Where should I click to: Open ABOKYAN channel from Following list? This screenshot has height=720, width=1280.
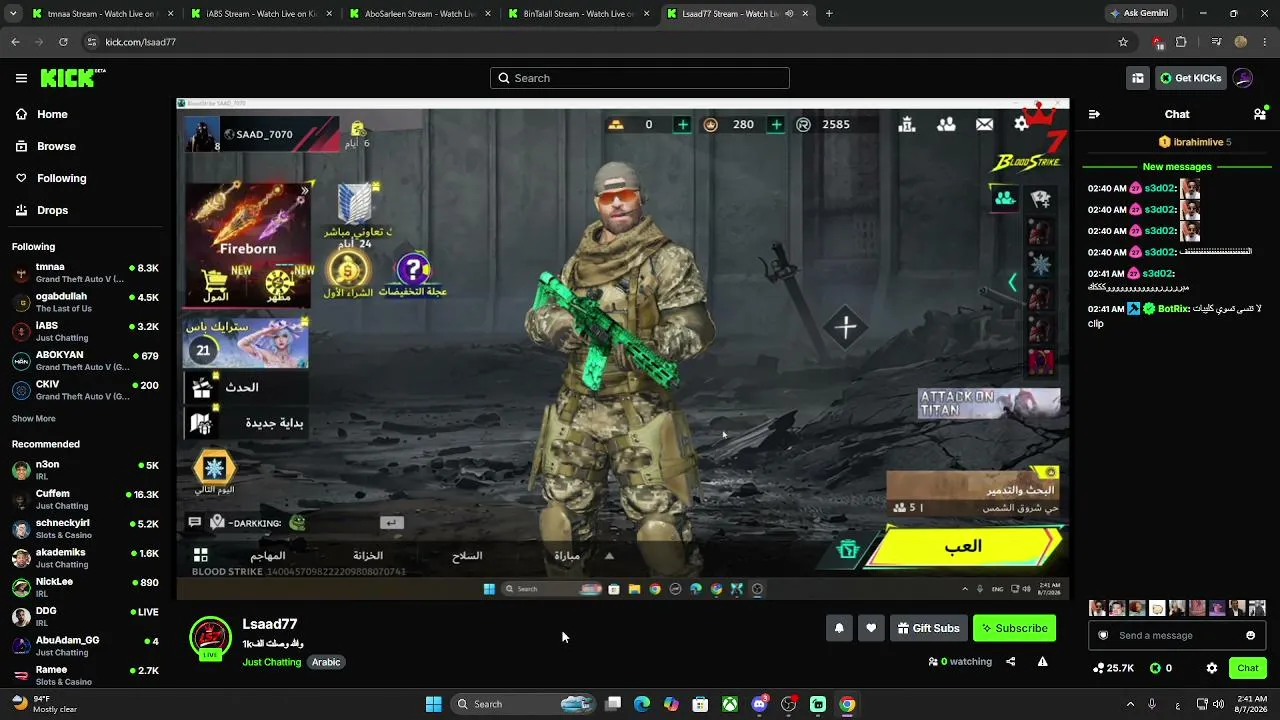click(x=85, y=361)
